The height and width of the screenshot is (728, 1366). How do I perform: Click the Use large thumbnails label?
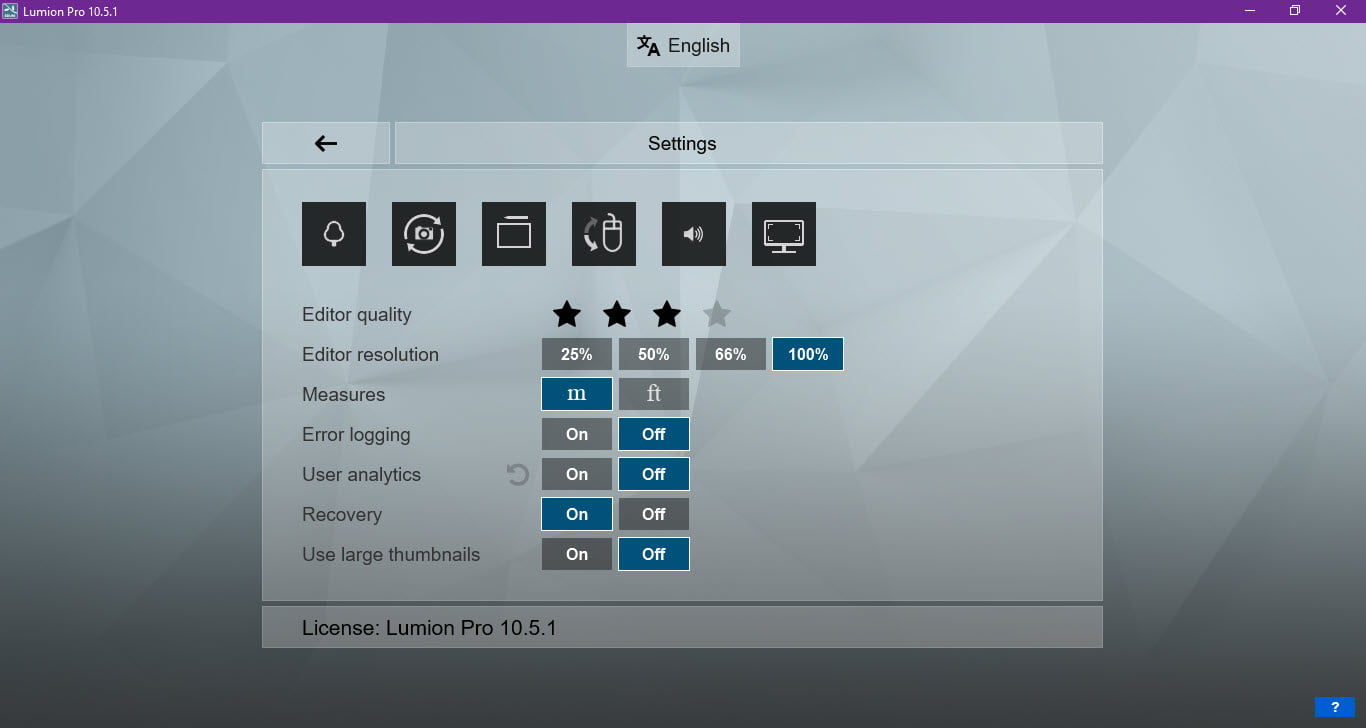point(391,554)
